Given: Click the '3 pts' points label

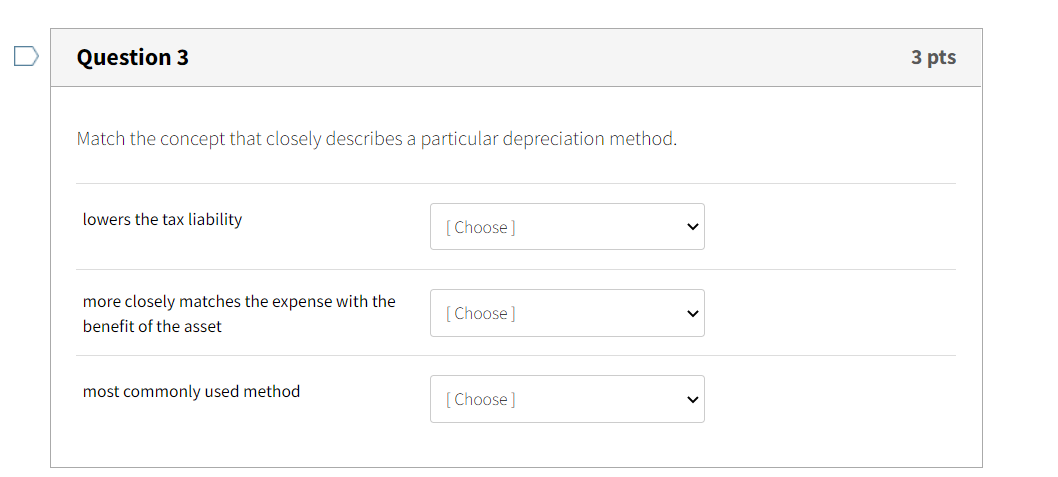Looking at the screenshot, I should 933,57.
